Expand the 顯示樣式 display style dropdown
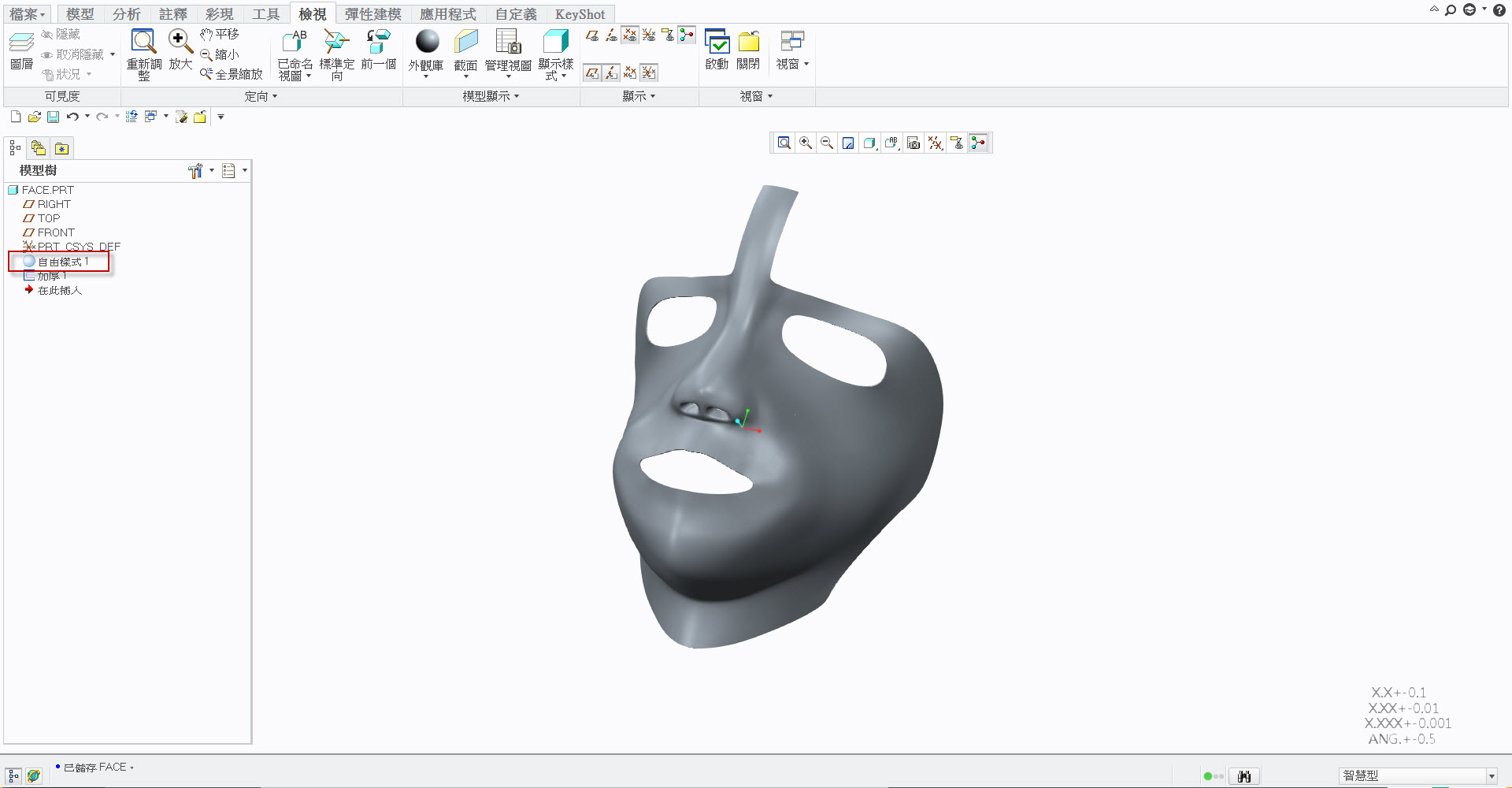The width and height of the screenshot is (1512, 788). (x=563, y=76)
